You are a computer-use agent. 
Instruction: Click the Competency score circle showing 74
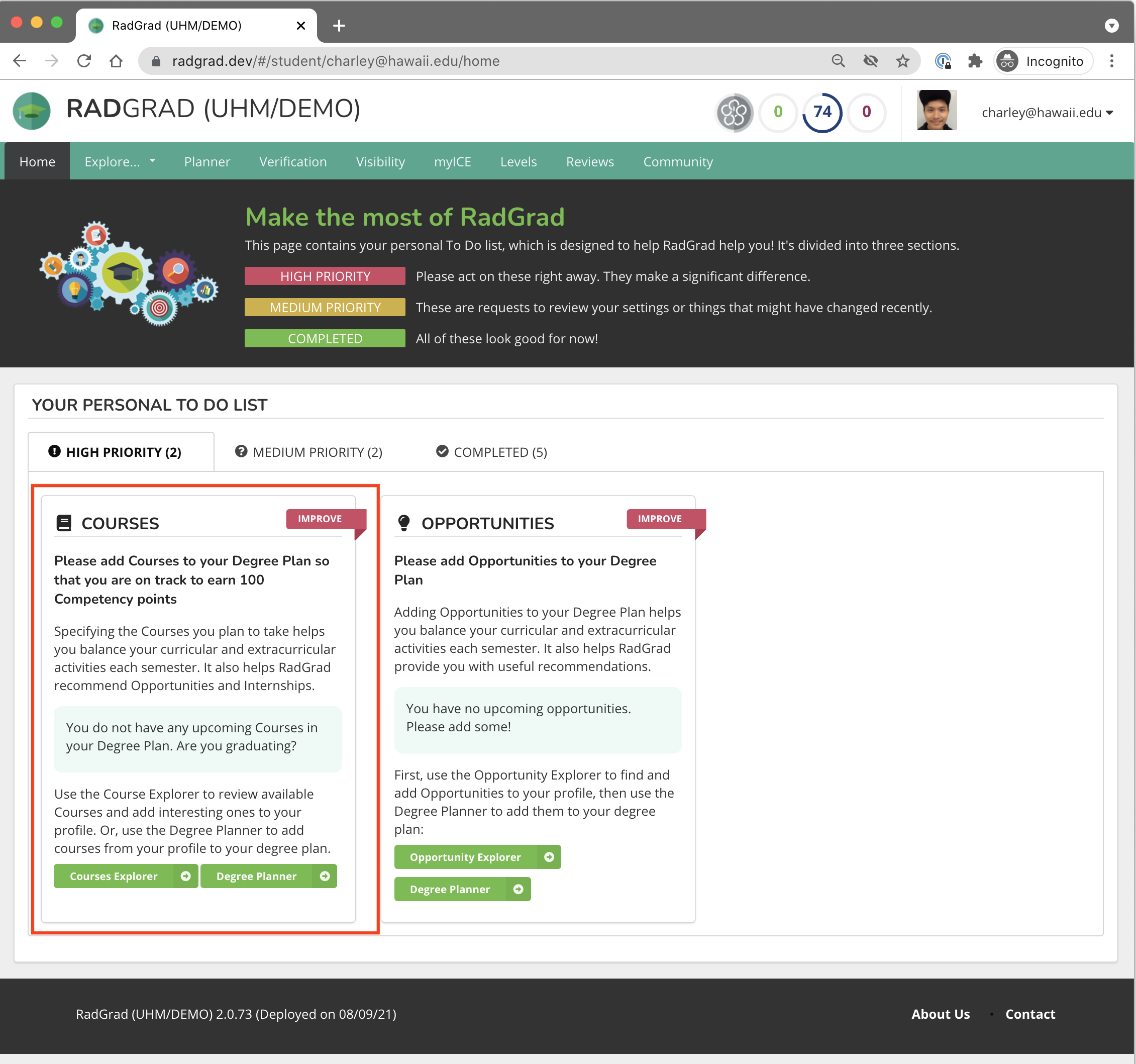tap(822, 112)
